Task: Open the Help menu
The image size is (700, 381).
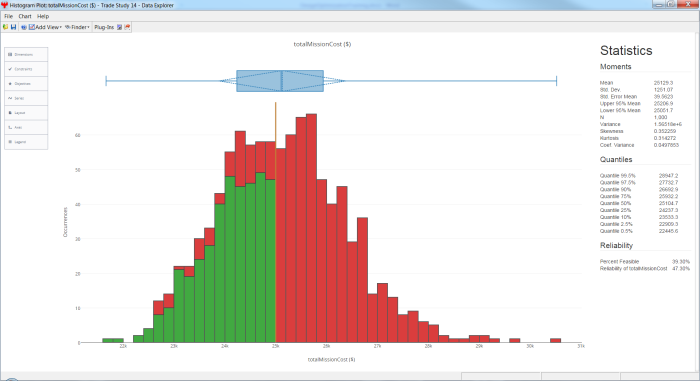Action: pos(43,16)
